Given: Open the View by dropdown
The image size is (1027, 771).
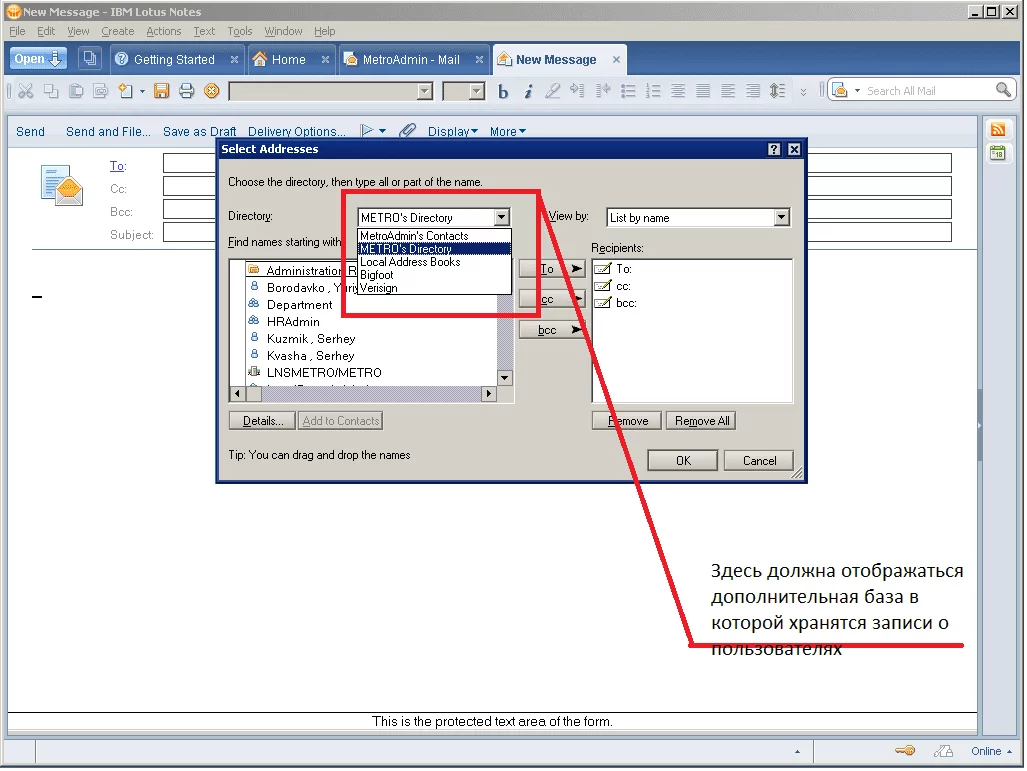Looking at the screenshot, I should [x=781, y=218].
